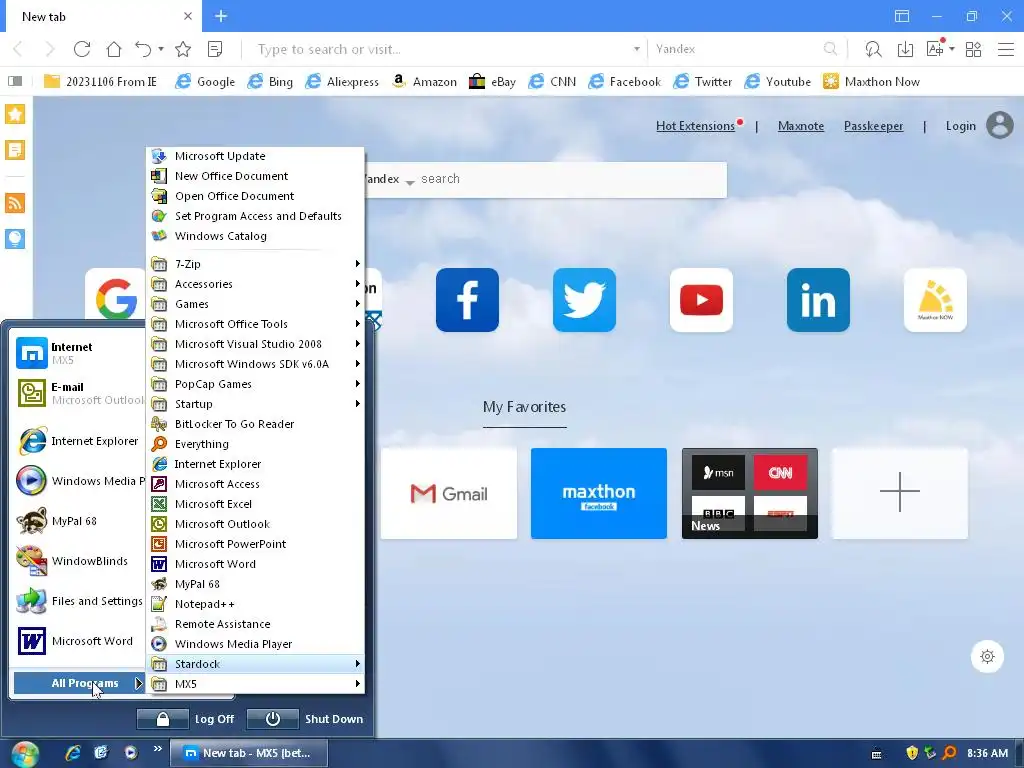Open the Twitter quick-access tile
The width and height of the screenshot is (1024, 768).
pos(584,300)
